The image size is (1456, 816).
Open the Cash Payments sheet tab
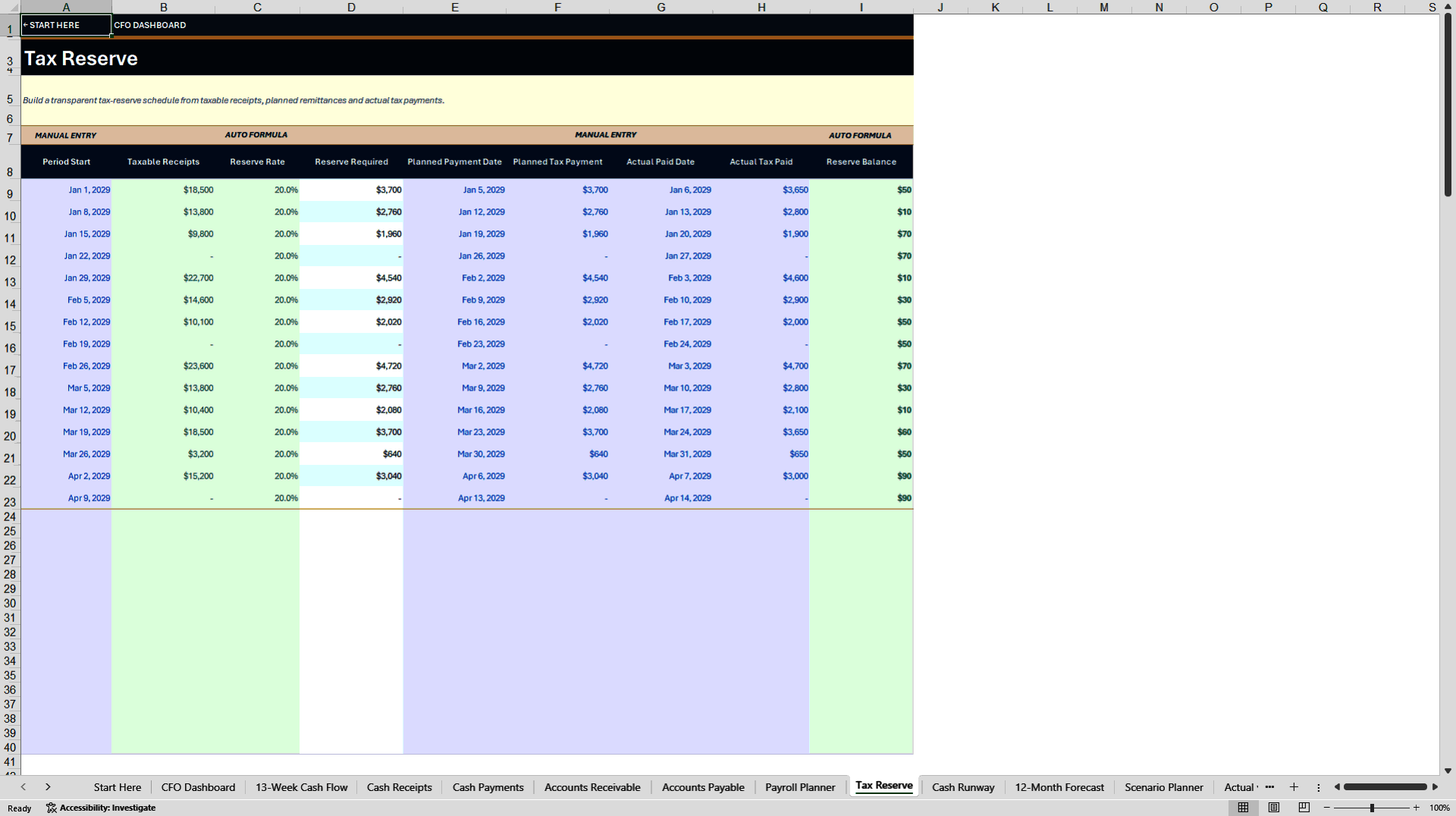tap(488, 787)
